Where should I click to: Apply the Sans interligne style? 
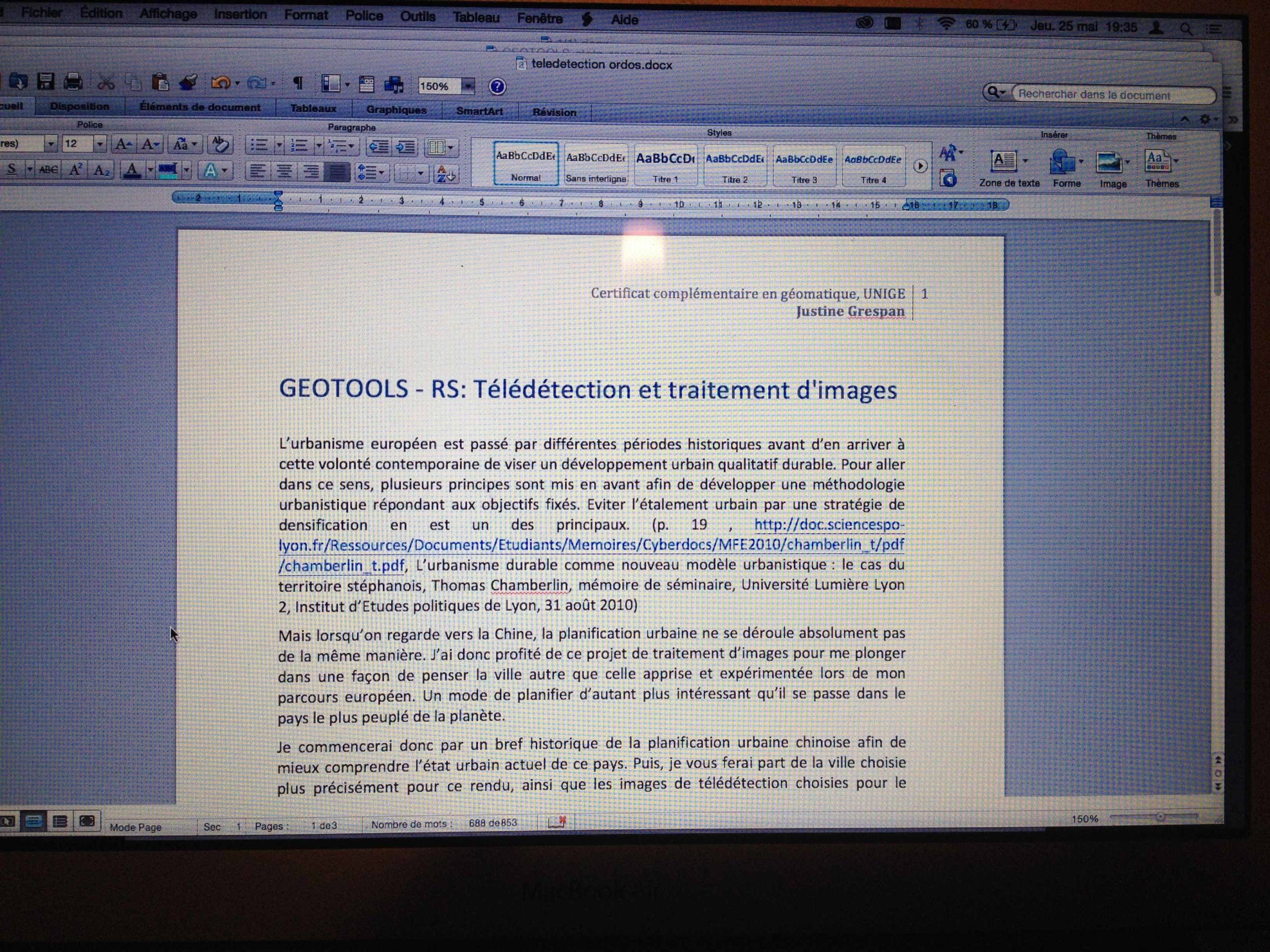point(595,165)
